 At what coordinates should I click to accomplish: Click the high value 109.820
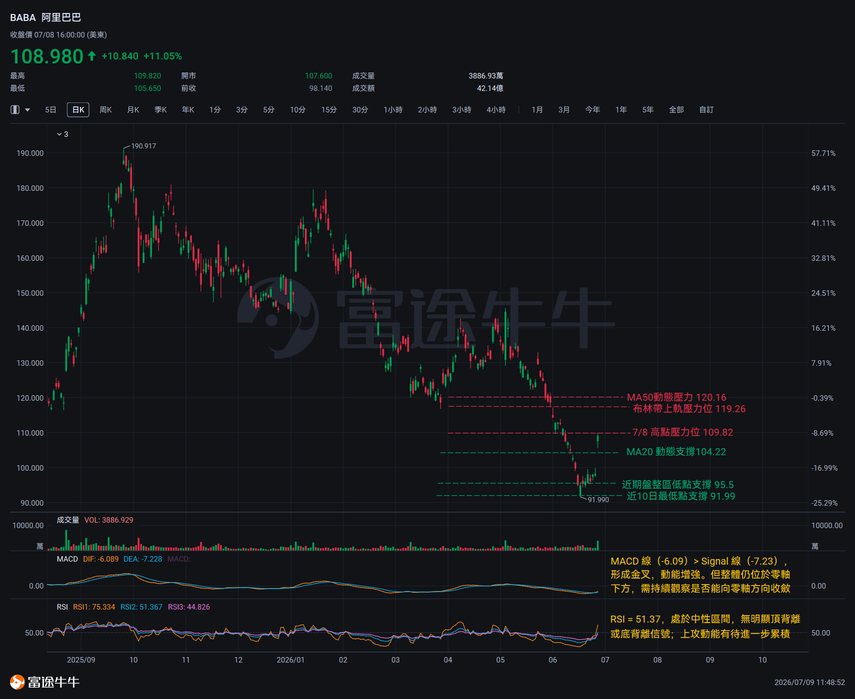coord(147,76)
